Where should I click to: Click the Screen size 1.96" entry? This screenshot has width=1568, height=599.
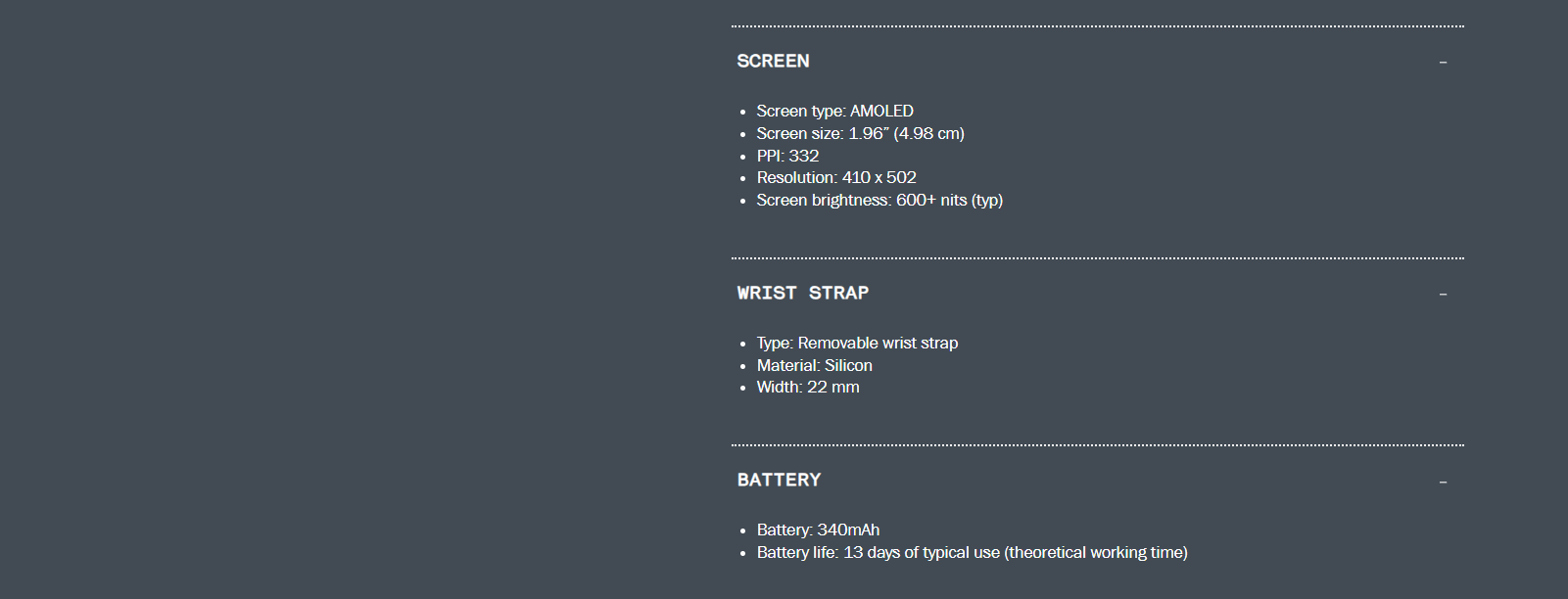coord(860,133)
